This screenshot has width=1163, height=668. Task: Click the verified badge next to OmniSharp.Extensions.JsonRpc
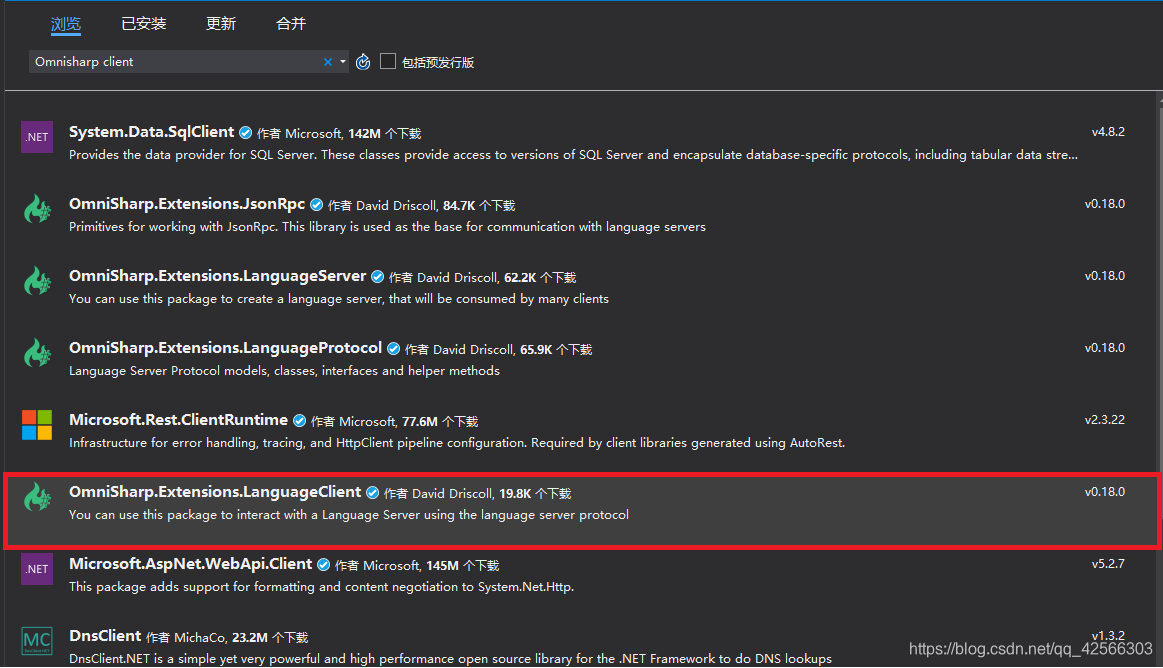(x=316, y=204)
